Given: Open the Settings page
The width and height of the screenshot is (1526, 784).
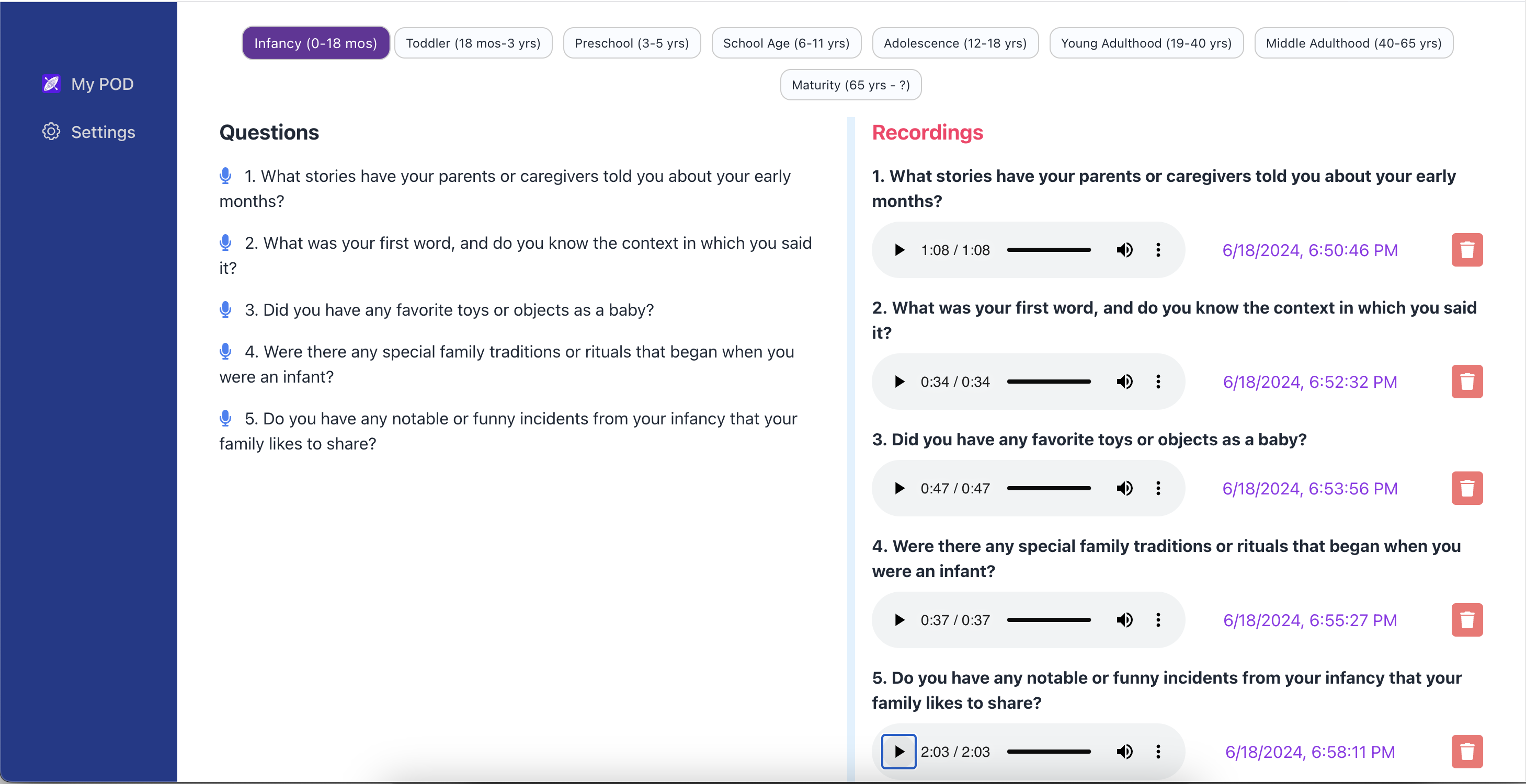Looking at the screenshot, I should click(104, 132).
